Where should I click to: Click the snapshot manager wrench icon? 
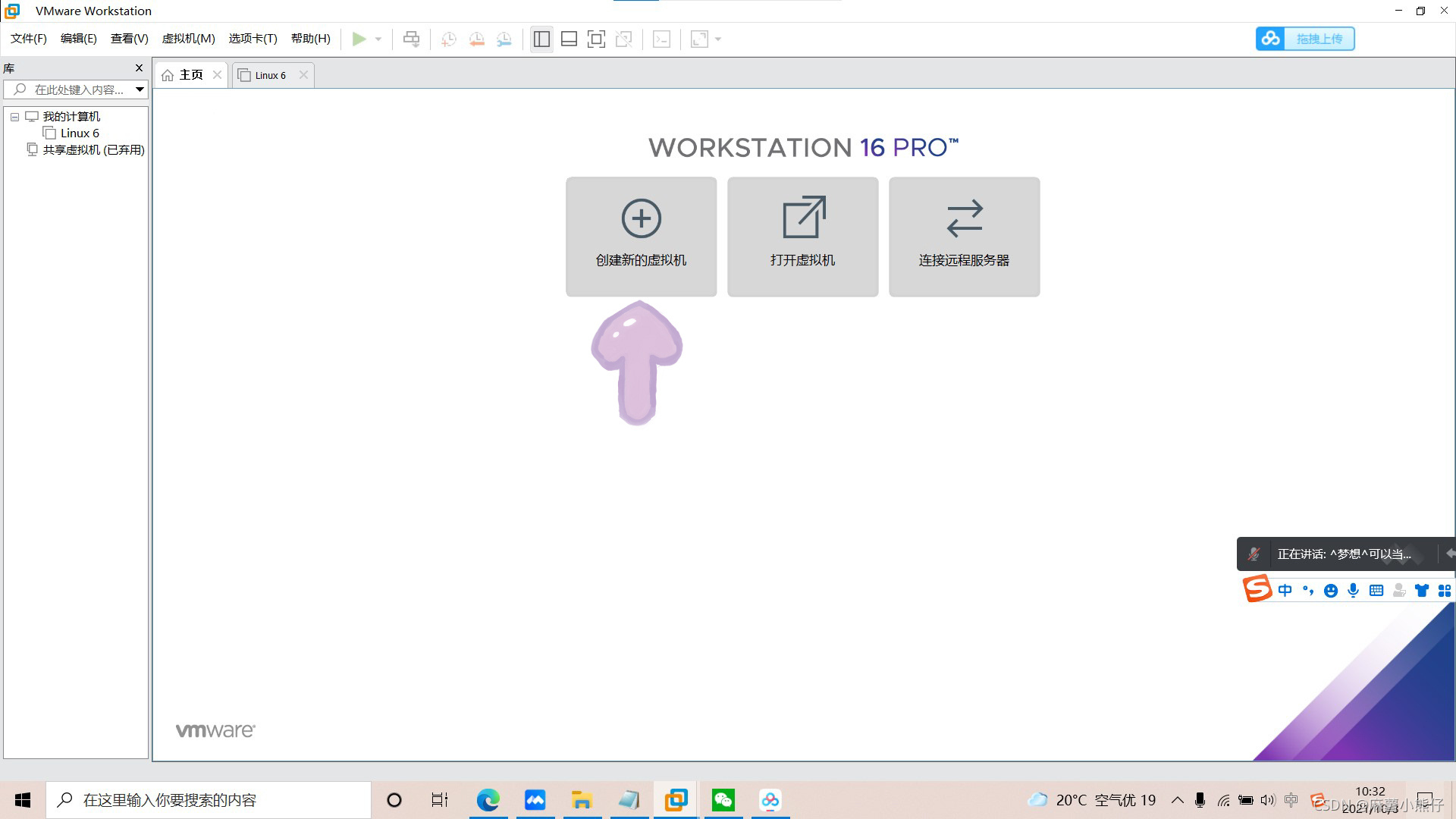point(504,39)
